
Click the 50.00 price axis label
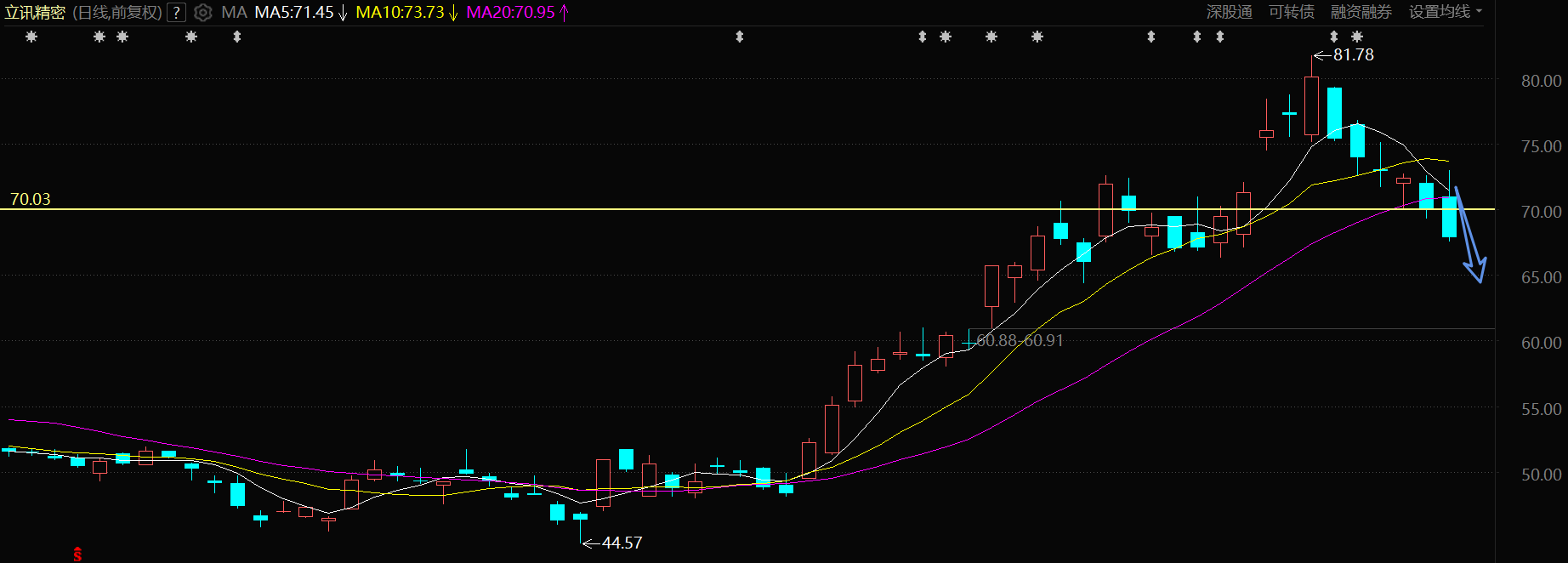pyautogui.click(x=1541, y=475)
